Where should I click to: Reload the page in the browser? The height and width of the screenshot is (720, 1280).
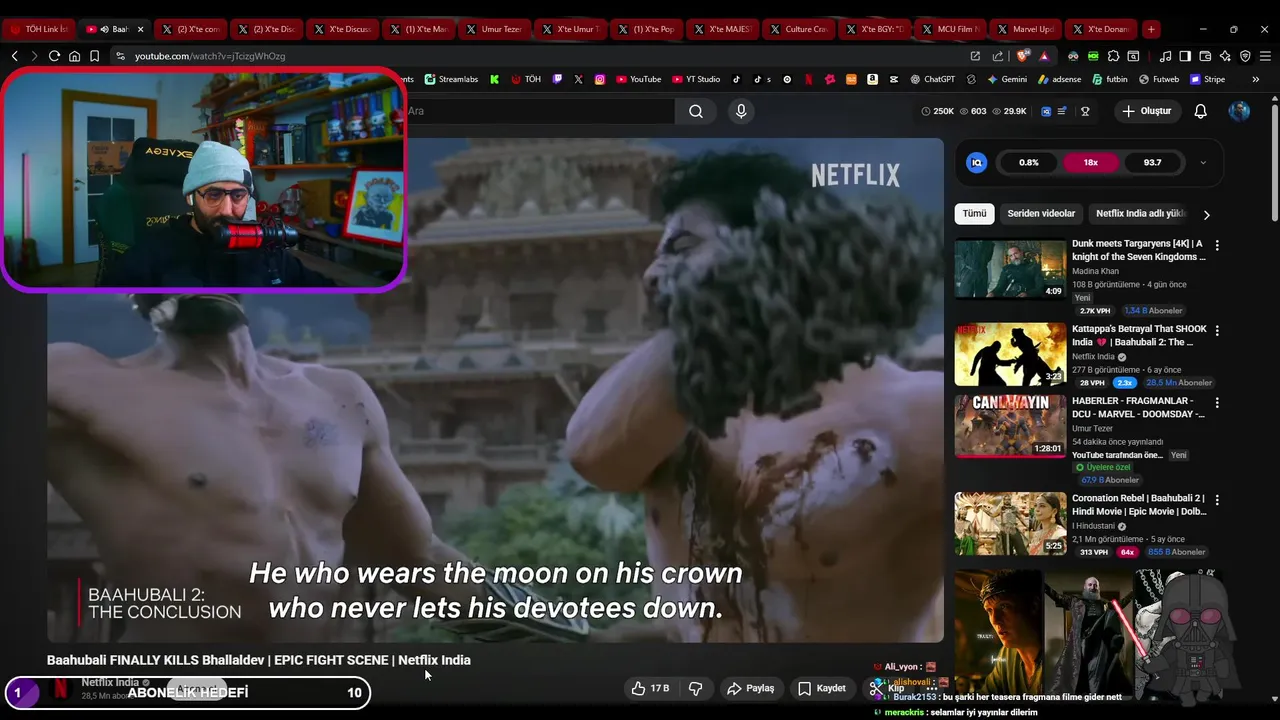[x=54, y=56]
